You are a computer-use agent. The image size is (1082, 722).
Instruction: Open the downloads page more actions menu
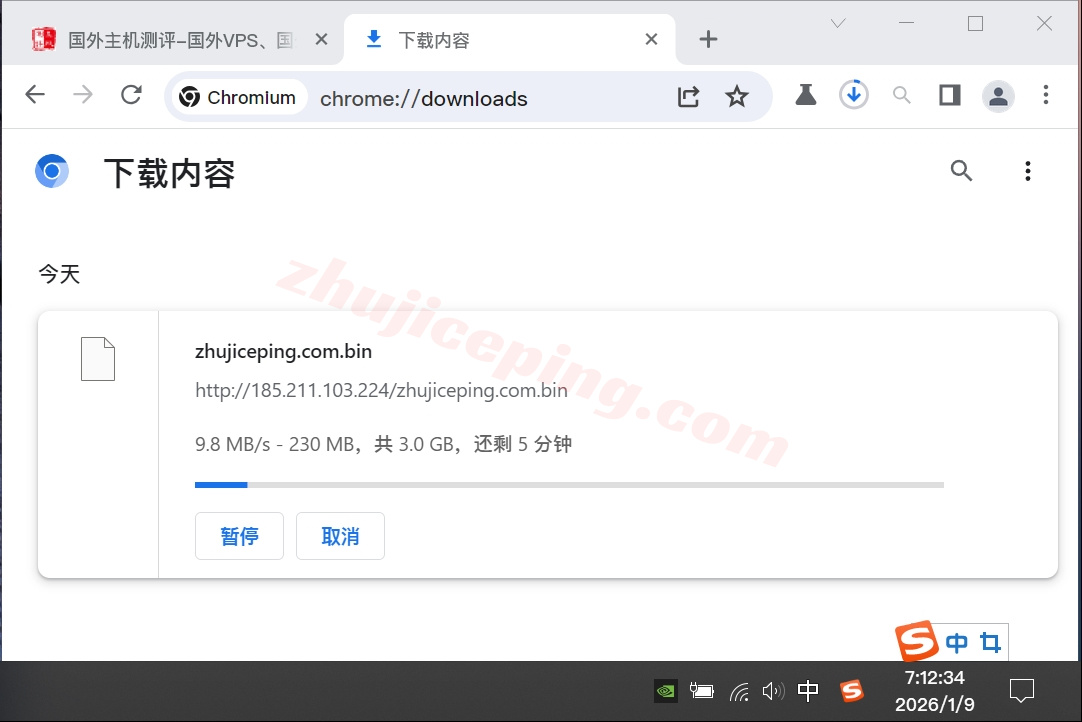[1027, 172]
